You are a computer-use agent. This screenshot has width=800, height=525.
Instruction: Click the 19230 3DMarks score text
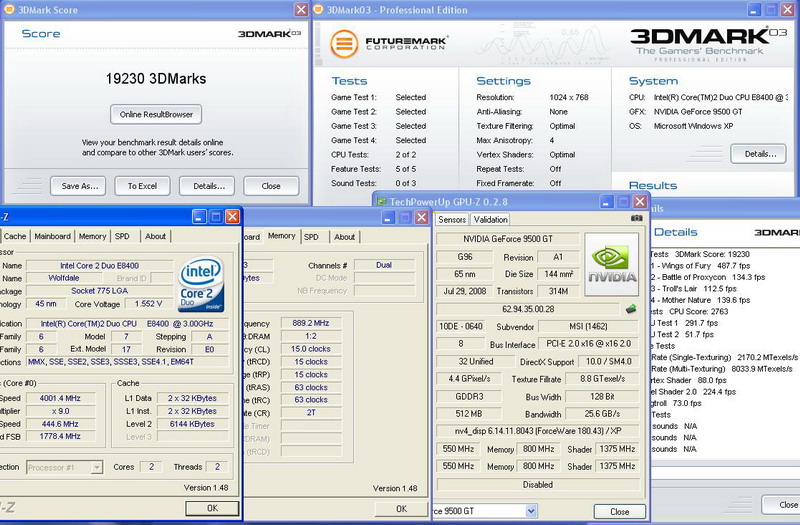pos(156,79)
